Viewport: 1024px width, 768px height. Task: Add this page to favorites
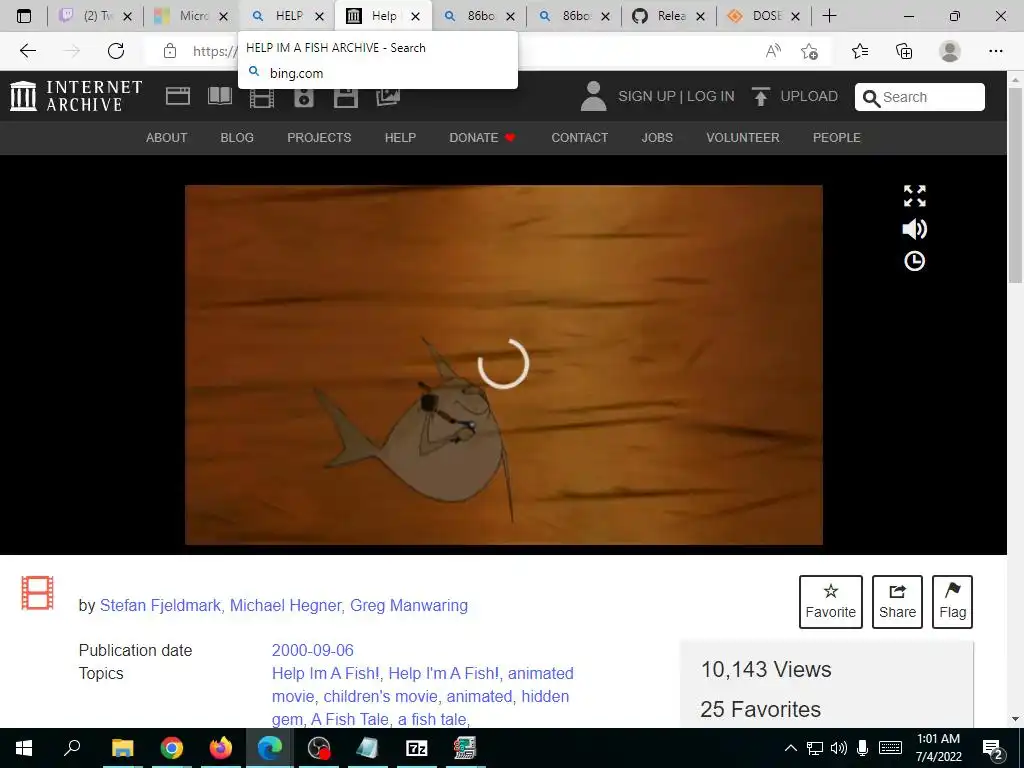coord(809,51)
